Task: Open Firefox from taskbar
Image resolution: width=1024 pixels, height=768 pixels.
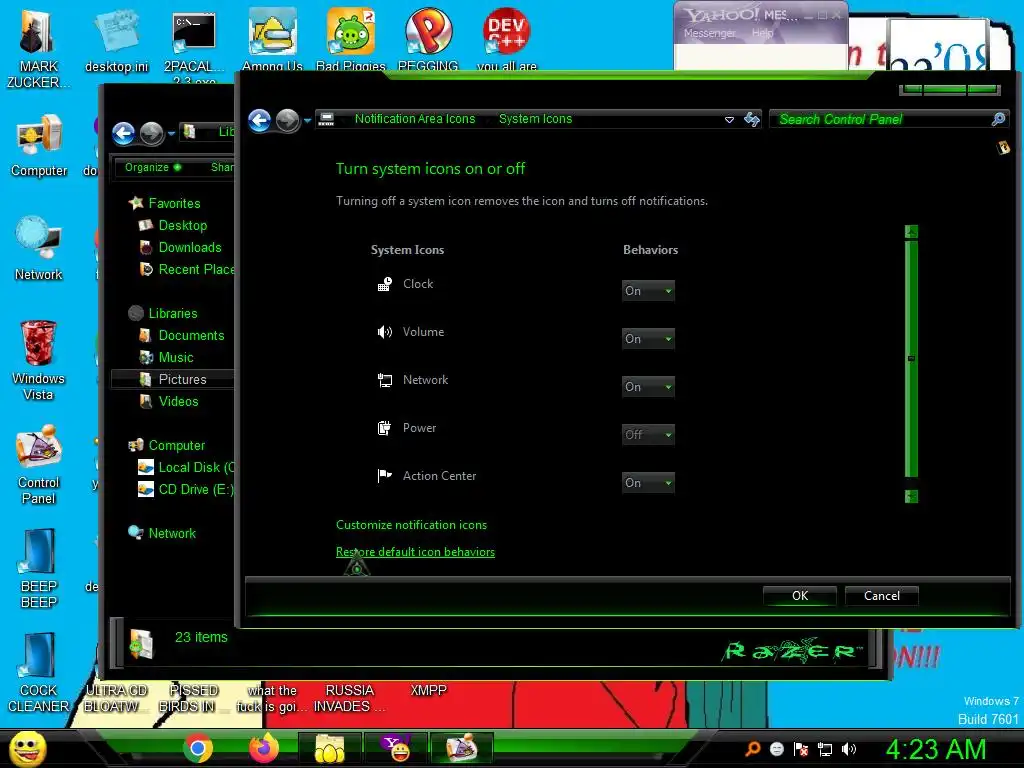Action: tap(264, 748)
